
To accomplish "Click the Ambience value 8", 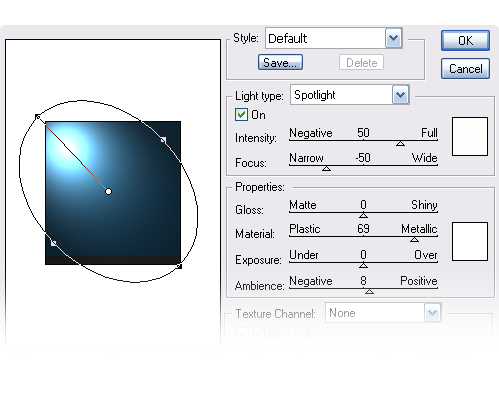I will (363, 281).
